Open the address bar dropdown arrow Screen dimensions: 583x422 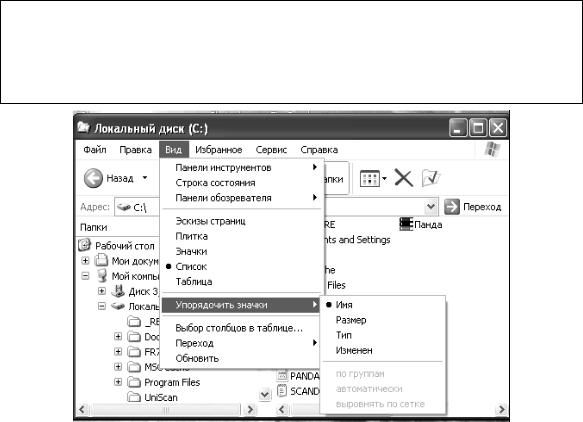(x=431, y=206)
